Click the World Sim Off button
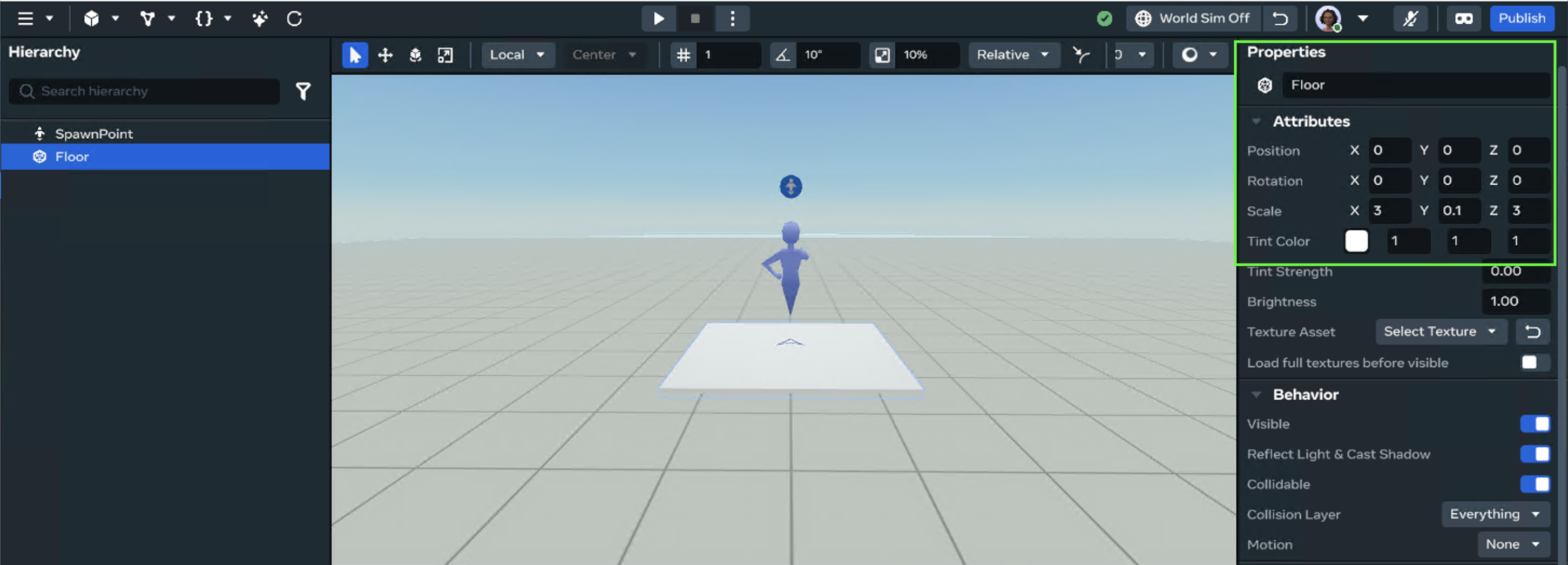Screen dimensions: 1568x565 point(1193,18)
